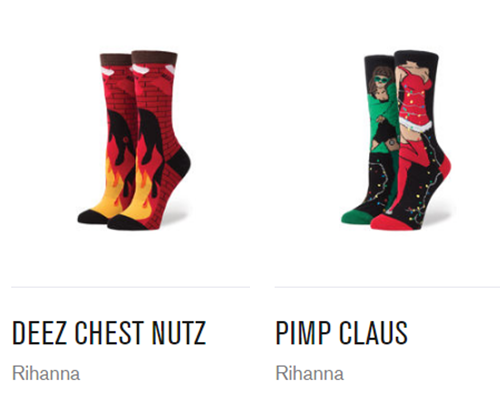Click the red heel of the Christmas sock

point(445,167)
